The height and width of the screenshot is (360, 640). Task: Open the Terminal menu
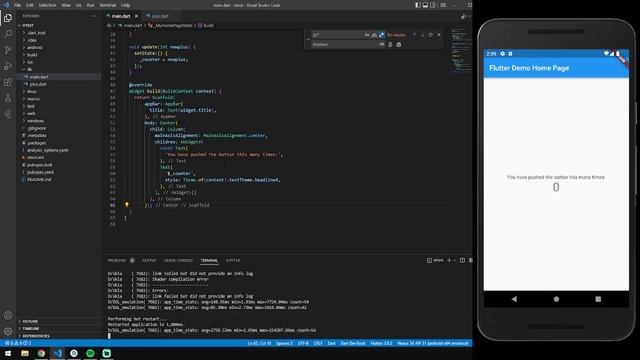108,5
